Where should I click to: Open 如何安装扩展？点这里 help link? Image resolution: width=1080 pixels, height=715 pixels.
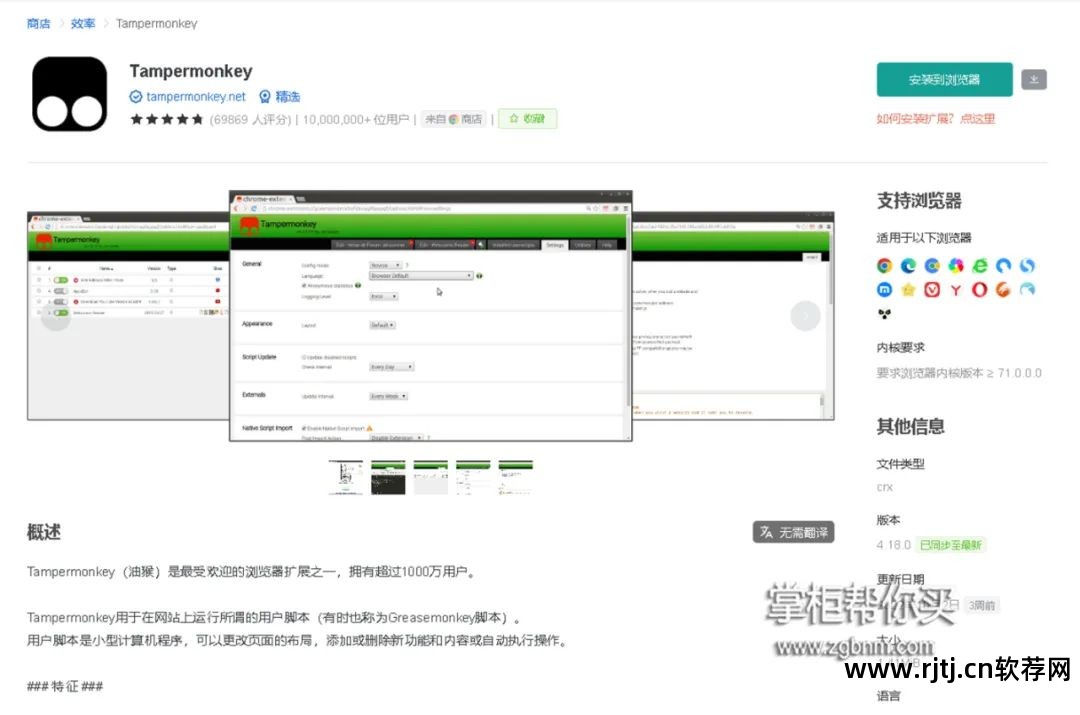point(935,119)
